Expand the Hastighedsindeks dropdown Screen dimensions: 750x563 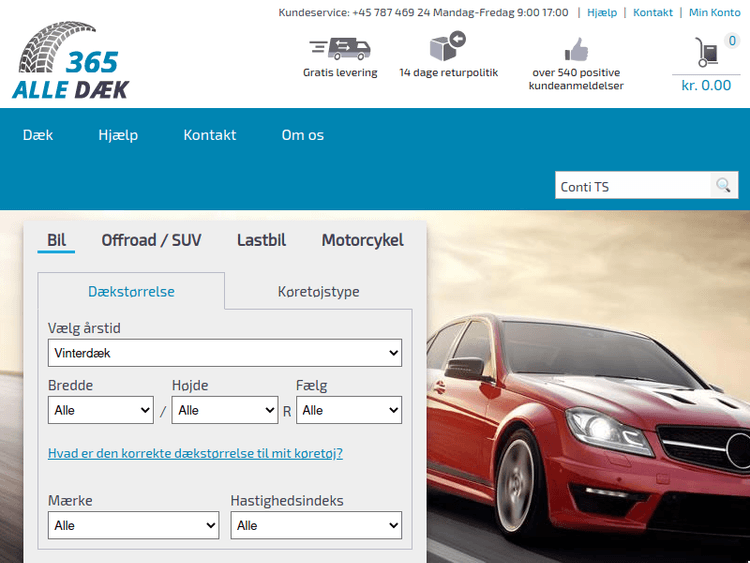coord(316,525)
